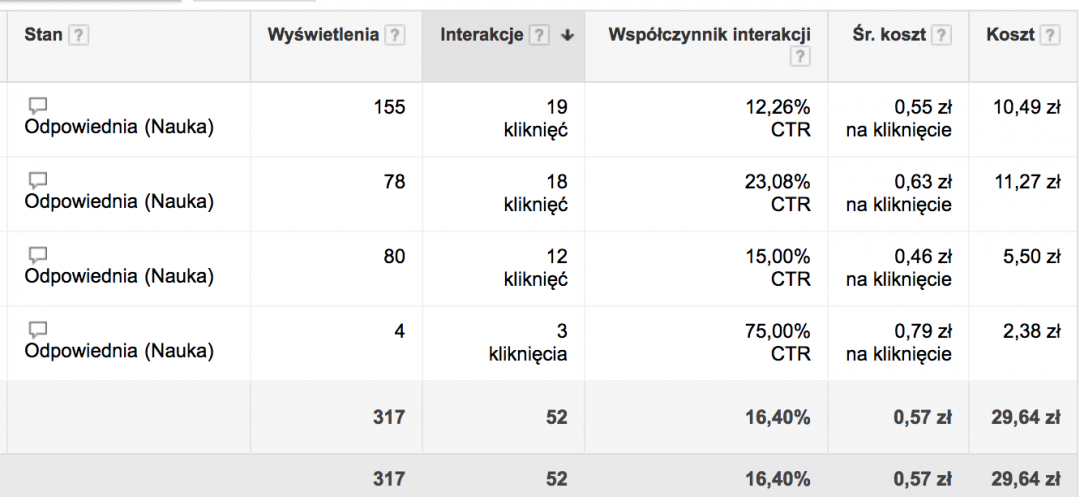Click the Stan column header
This screenshot has height=497, width=1080.
pos(44,35)
